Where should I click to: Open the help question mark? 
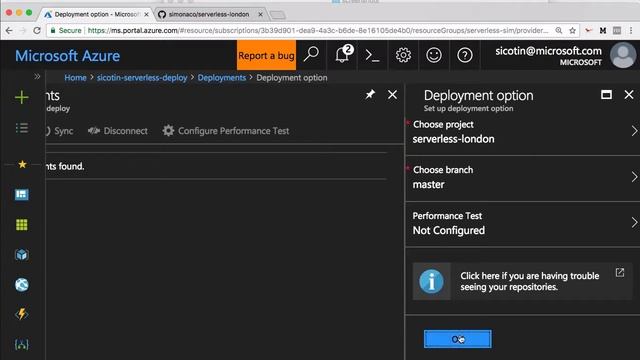click(464, 55)
